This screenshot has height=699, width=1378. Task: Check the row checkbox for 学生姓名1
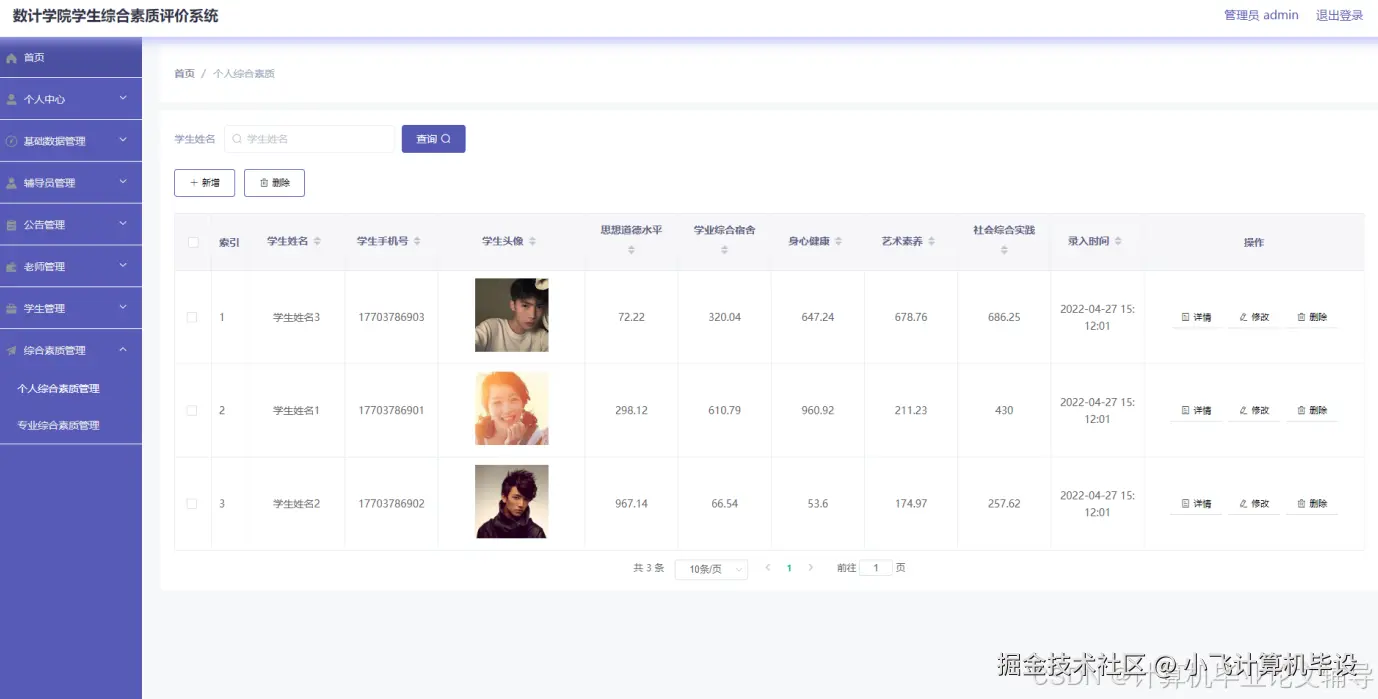(x=192, y=410)
